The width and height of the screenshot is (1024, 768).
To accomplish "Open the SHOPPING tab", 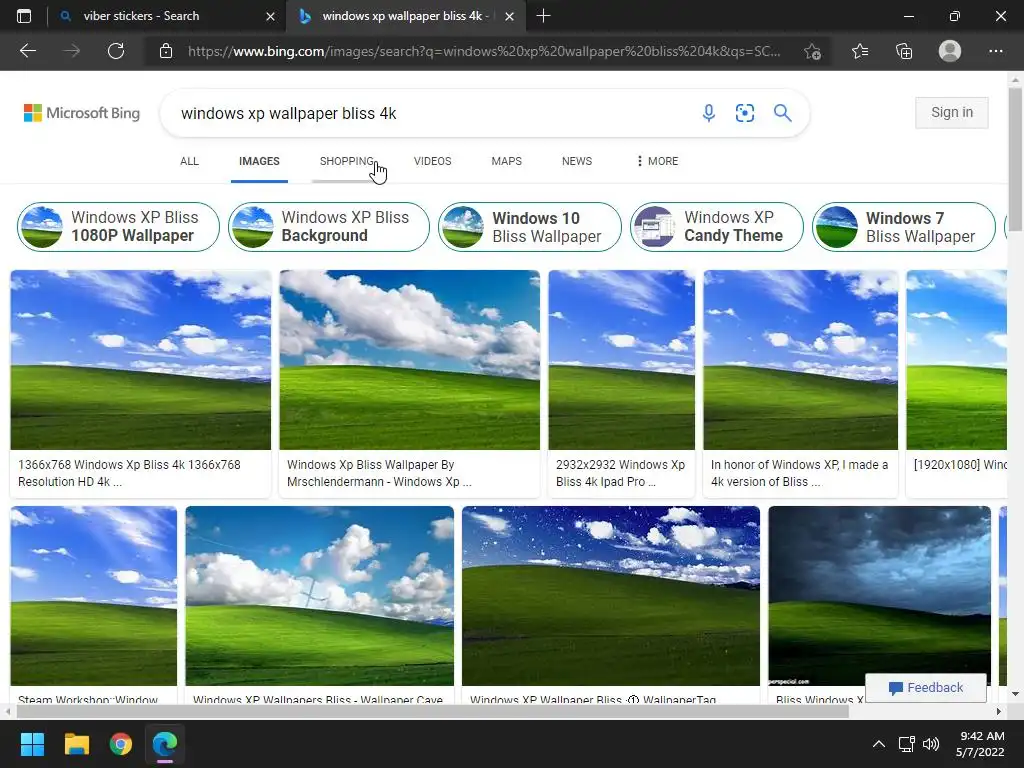I will [x=347, y=161].
